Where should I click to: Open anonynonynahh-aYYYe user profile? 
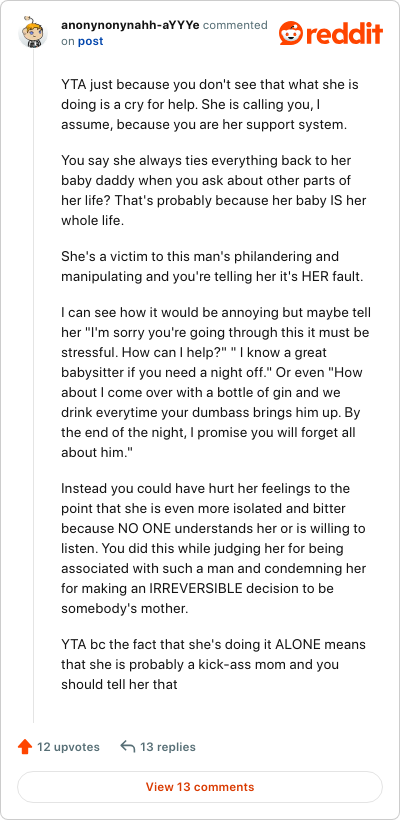(x=130, y=25)
